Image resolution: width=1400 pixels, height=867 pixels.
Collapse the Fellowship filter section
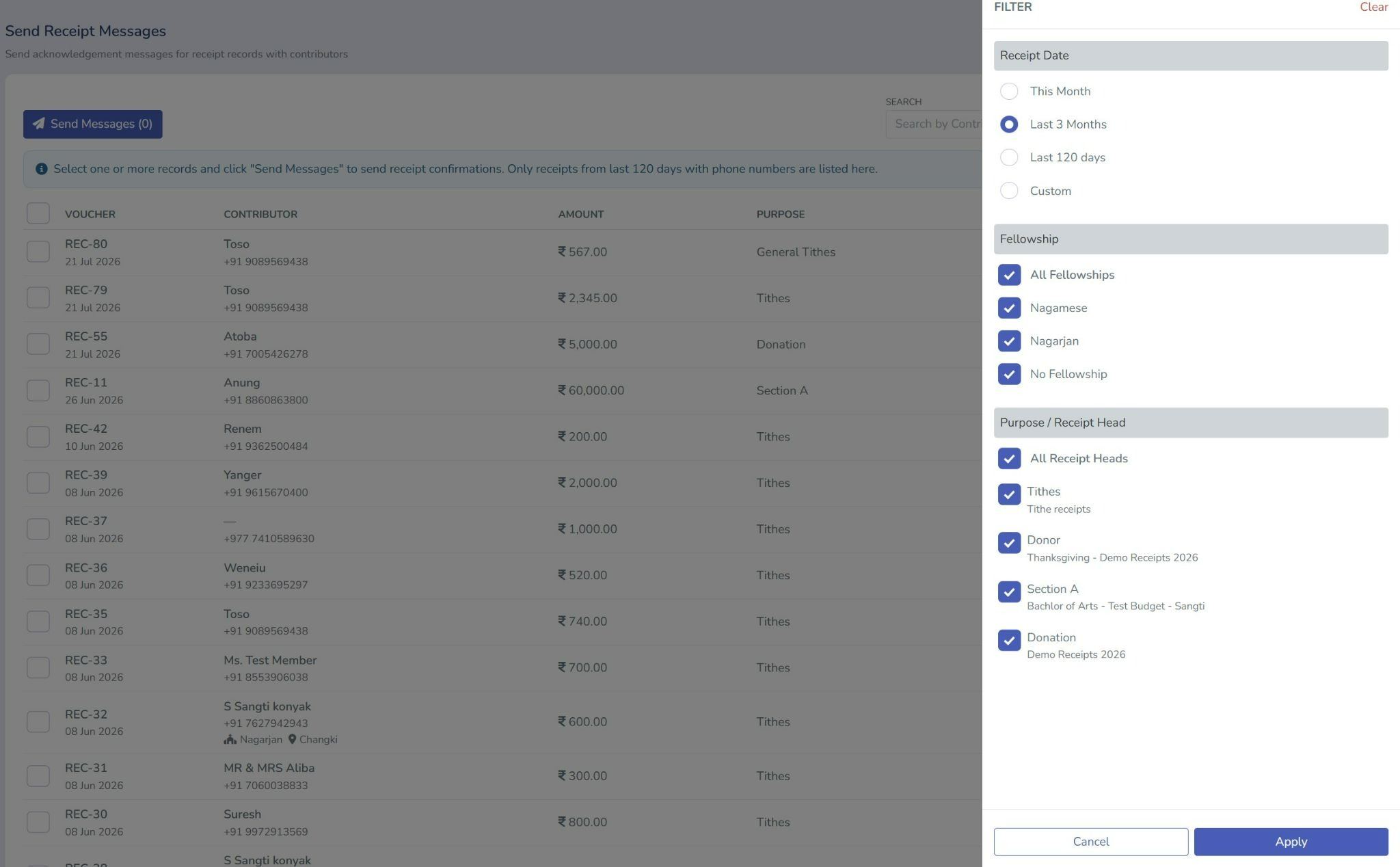(x=1191, y=239)
